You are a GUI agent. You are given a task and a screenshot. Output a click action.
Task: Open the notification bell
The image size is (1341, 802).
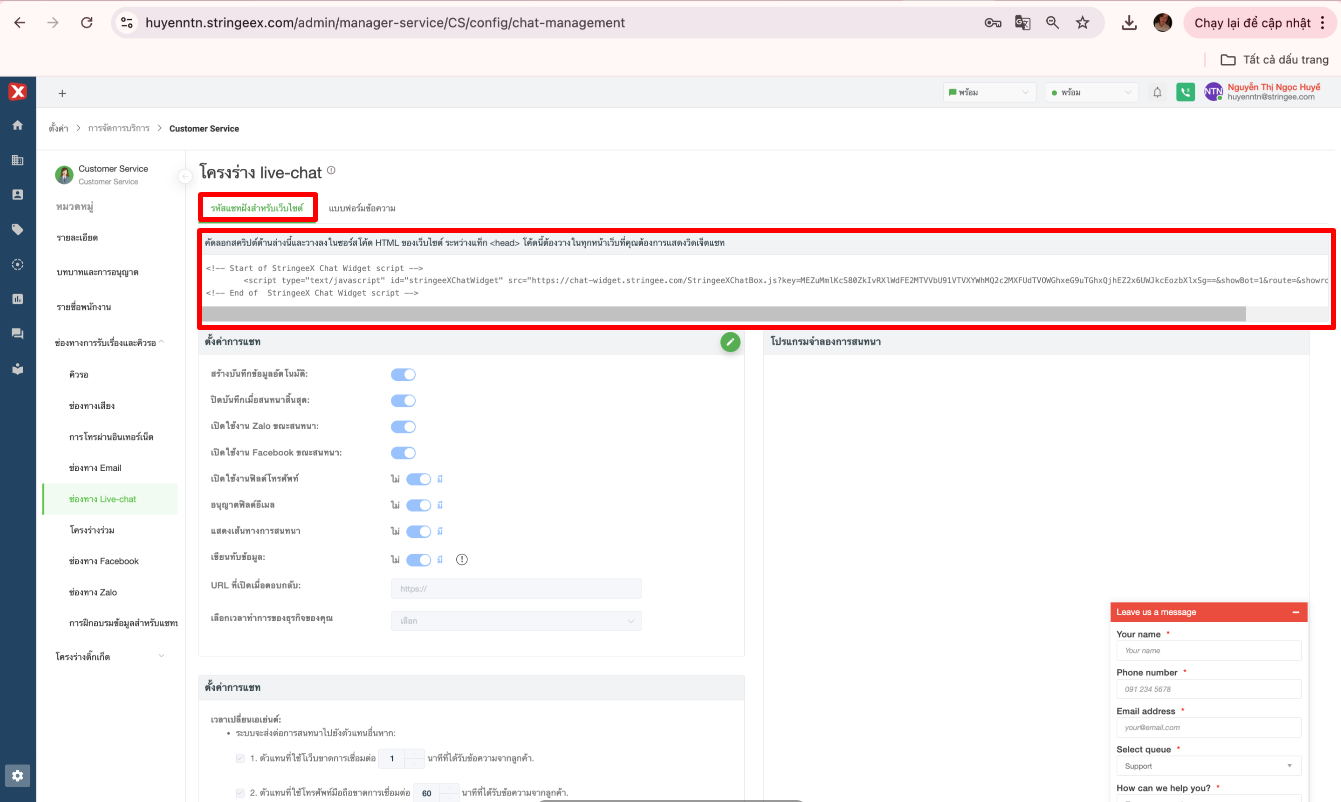pos(1157,92)
